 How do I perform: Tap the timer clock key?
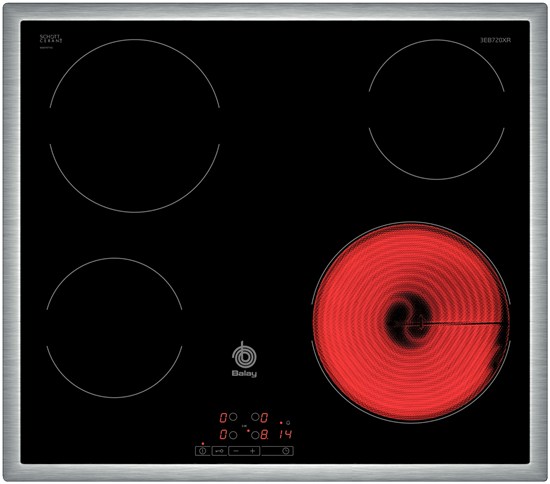click(x=286, y=451)
